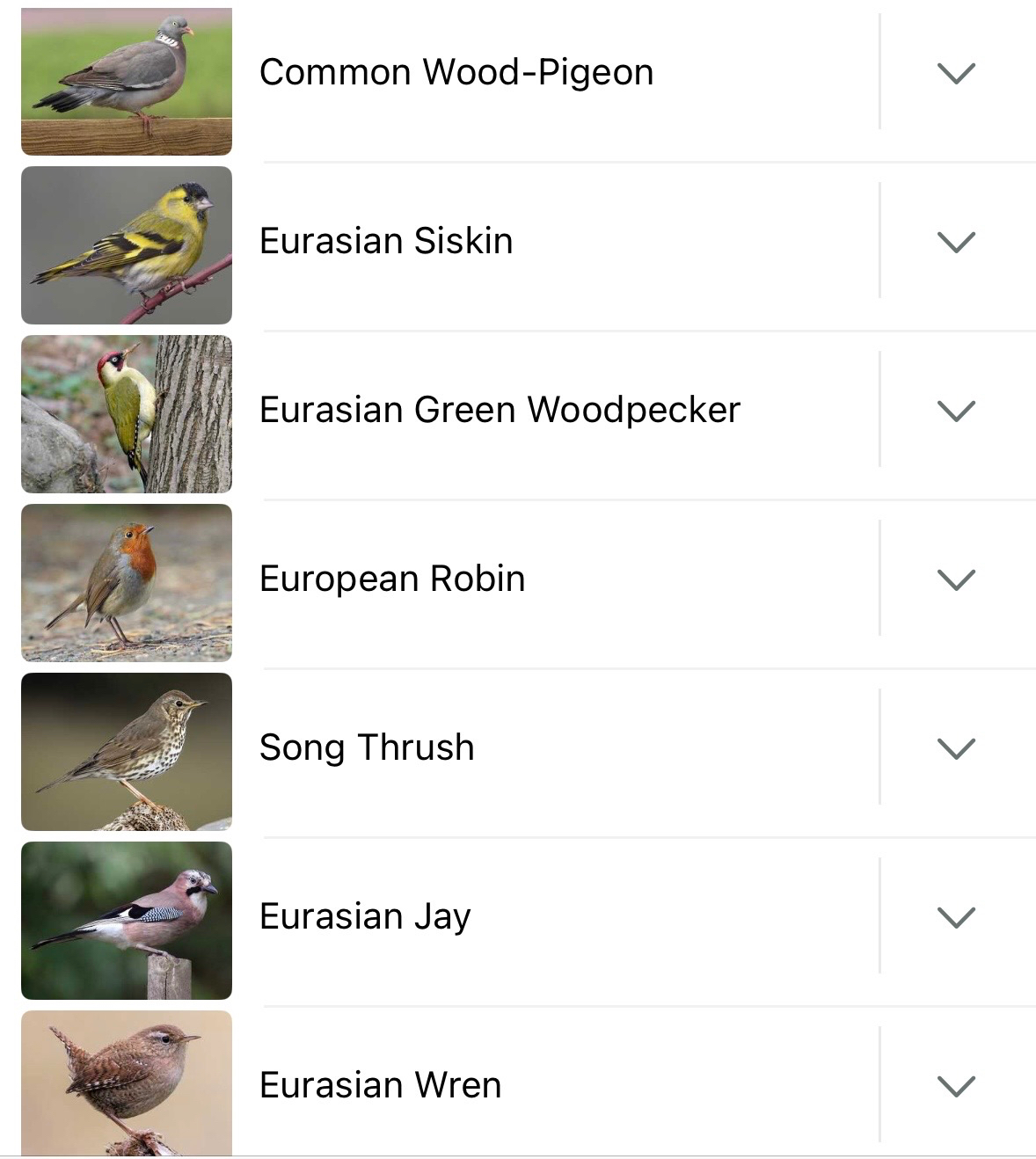Open the Common Wood-Pigeon photo
1036x1159 pixels.
[x=127, y=81]
